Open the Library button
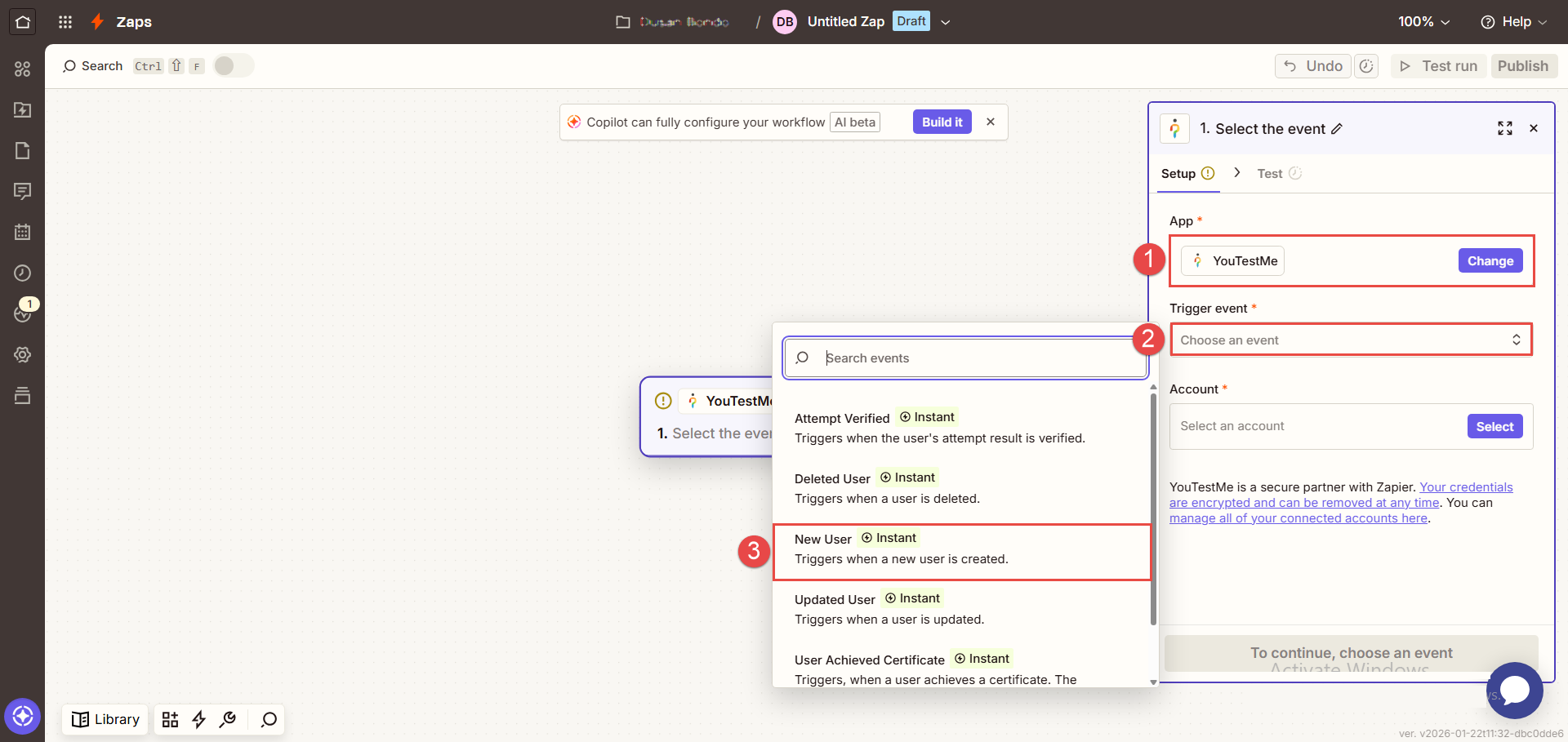Viewport: 1568px width, 742px height. pos(105,719)
